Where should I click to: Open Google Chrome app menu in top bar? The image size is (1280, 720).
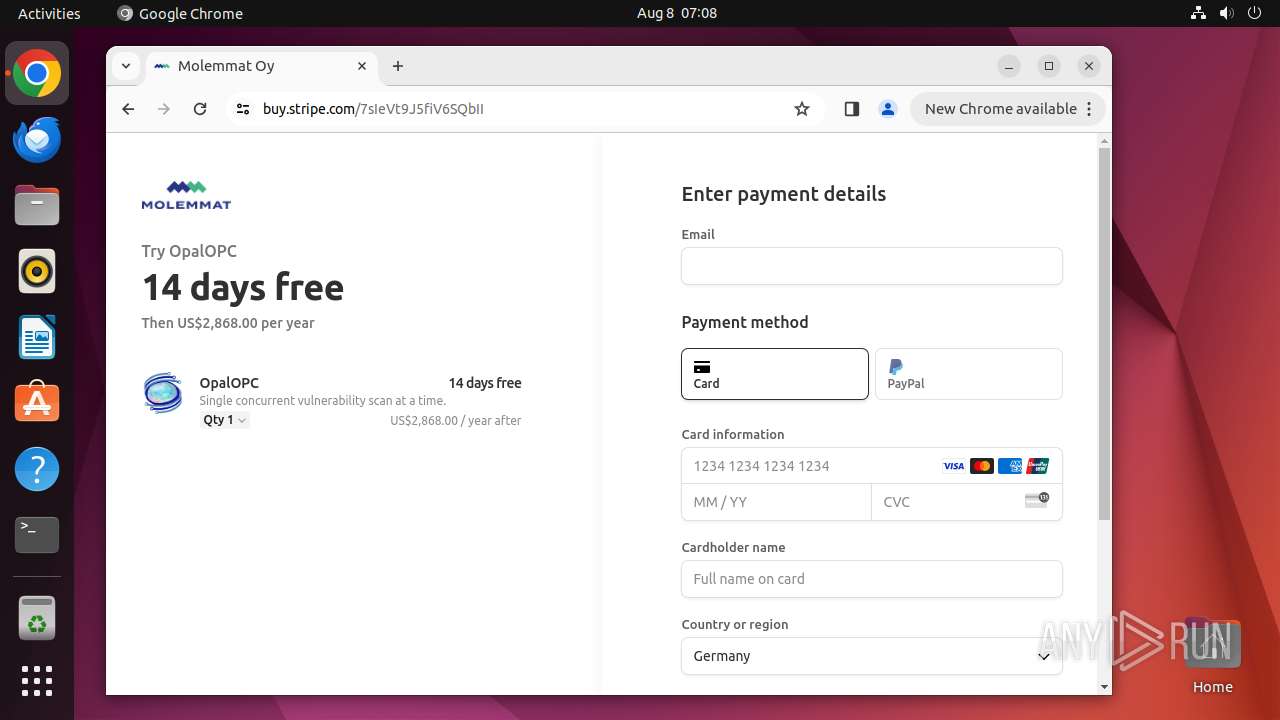tap(180, 13)
